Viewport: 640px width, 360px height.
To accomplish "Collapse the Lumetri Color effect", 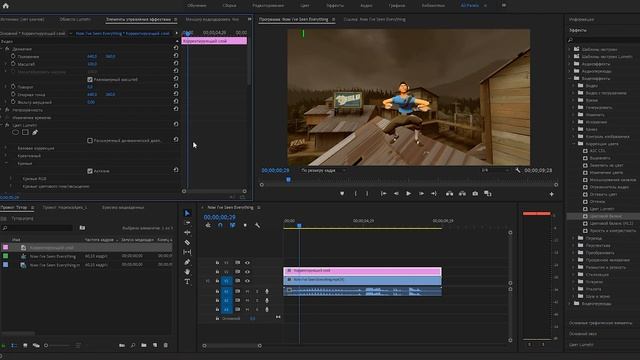I will click(x=2, y=125).
